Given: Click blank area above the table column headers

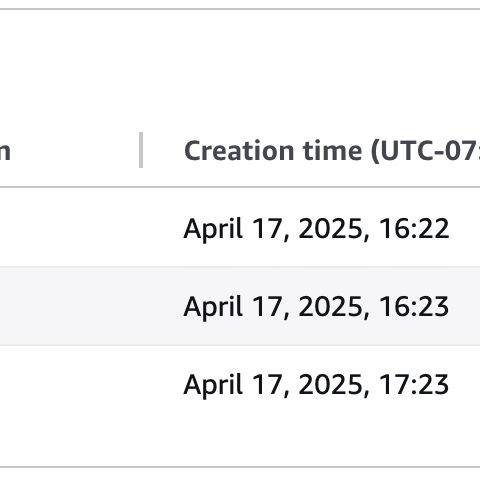Looking at the screenshot, I should 240,67.
